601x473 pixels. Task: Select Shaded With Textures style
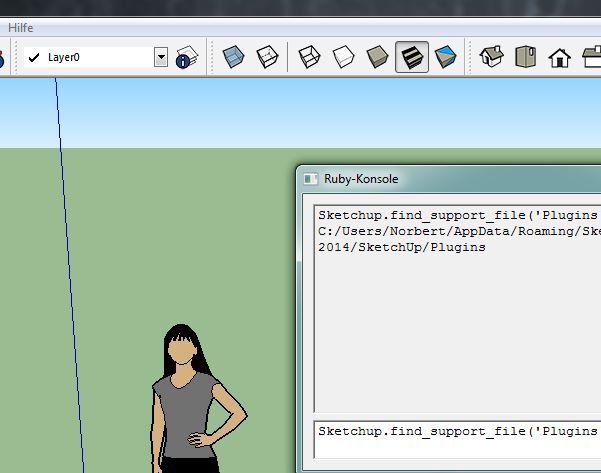[x=412, y=57]
